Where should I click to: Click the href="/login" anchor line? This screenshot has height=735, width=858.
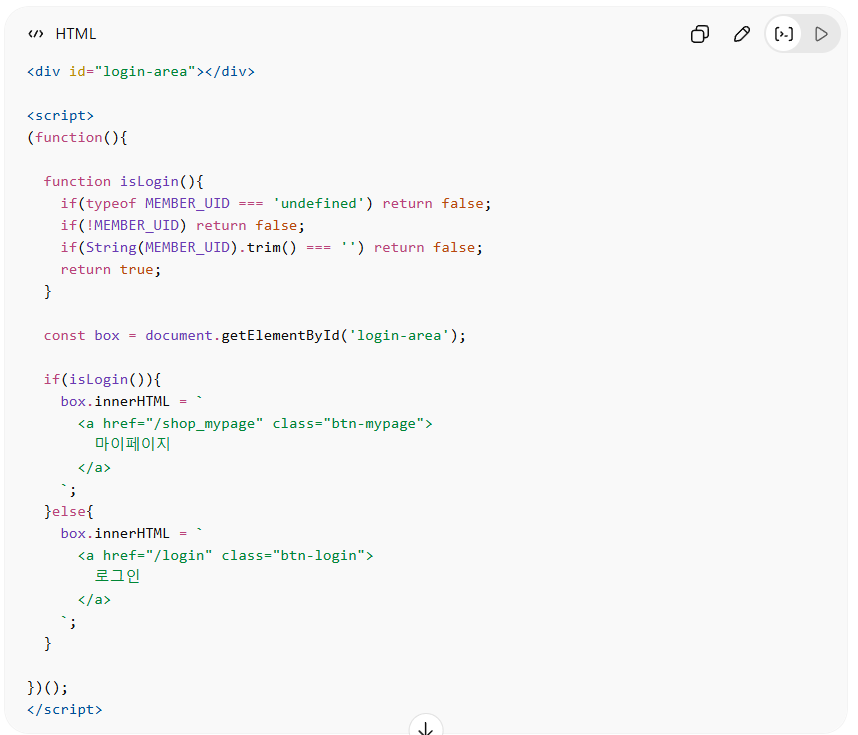pyautogui.click(x=225, y=555)
